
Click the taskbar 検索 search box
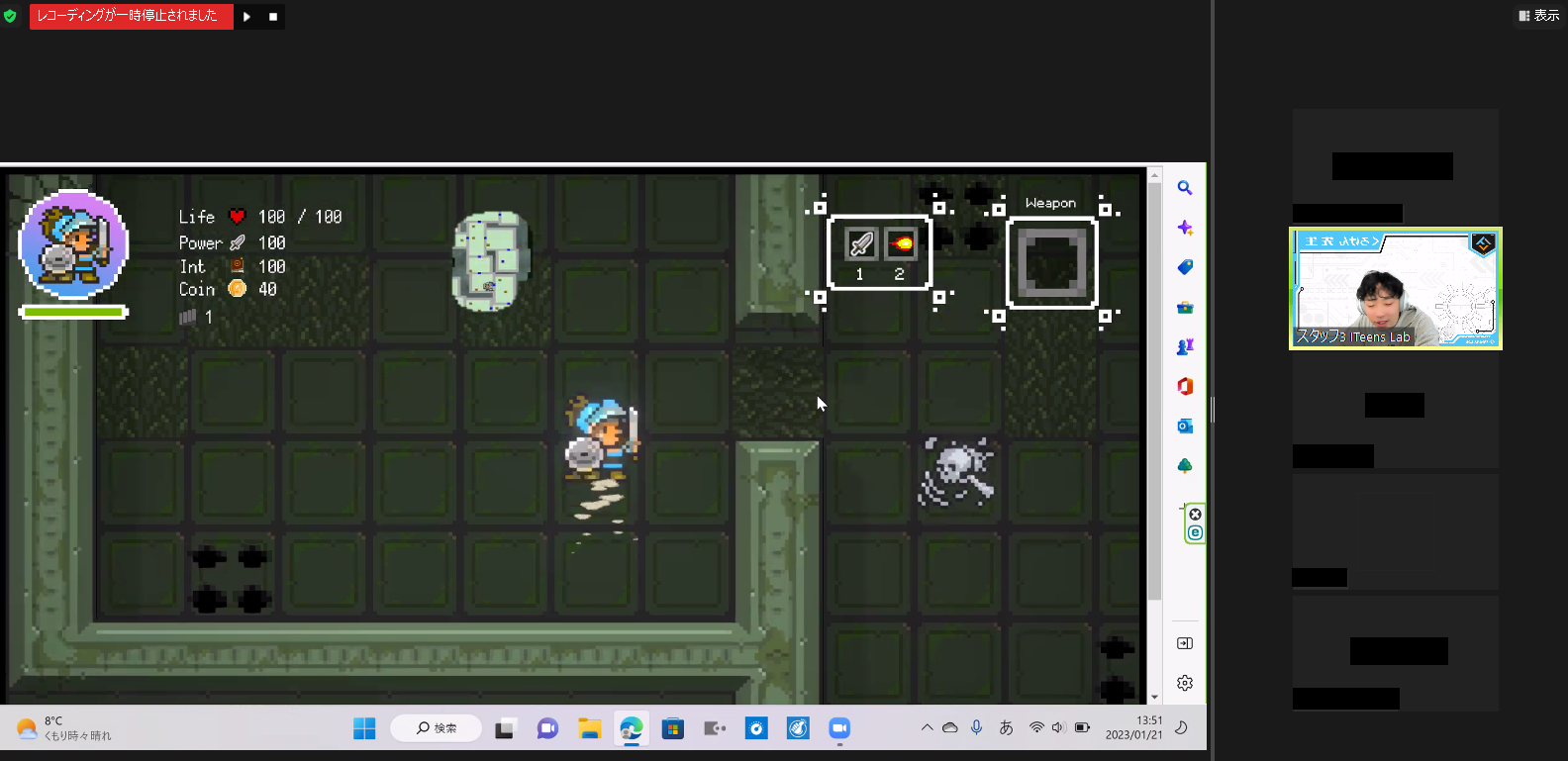(x=436, y=728)
